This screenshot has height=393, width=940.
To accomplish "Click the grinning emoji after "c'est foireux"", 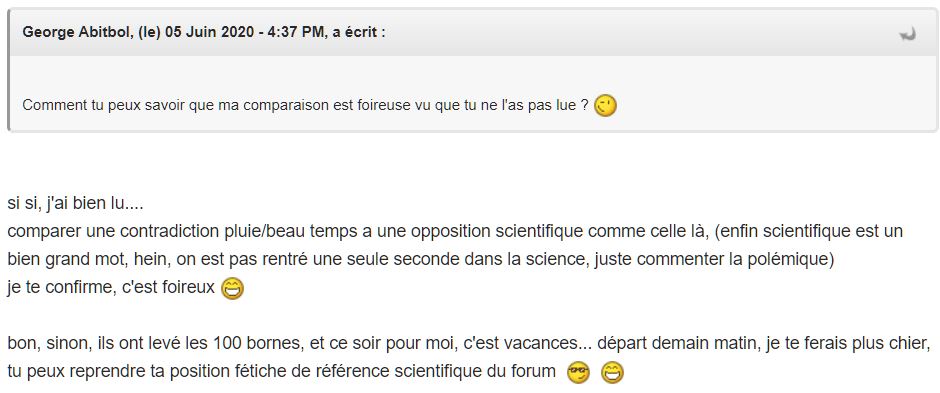I will pyautogui.click(x=233, y=289).
